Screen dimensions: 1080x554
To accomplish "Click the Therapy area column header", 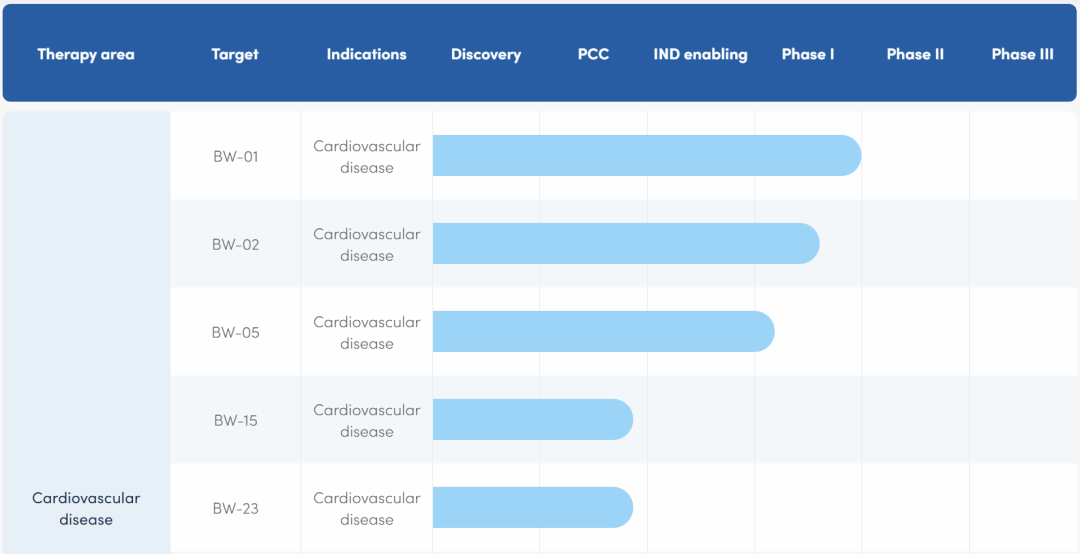I will pos(85,54).
